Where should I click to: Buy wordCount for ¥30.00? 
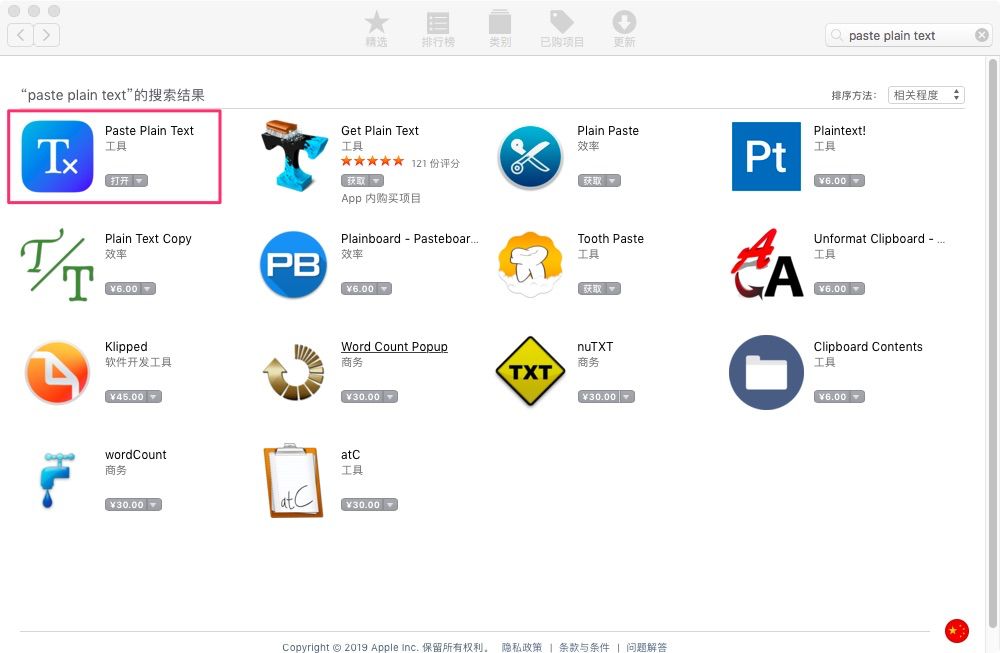pyautogui.click(x=126, y=504)
